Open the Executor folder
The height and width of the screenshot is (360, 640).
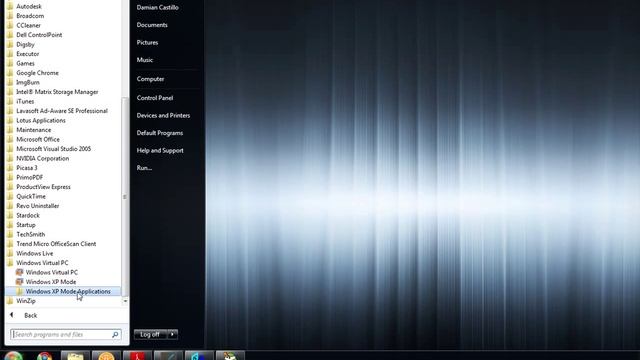[27, 54]
